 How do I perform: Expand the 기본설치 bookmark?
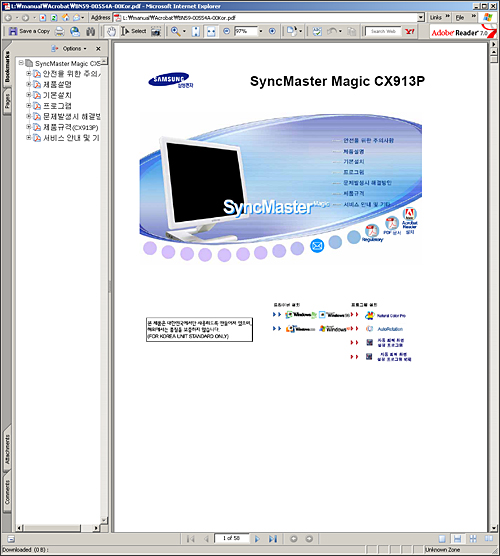29,95
